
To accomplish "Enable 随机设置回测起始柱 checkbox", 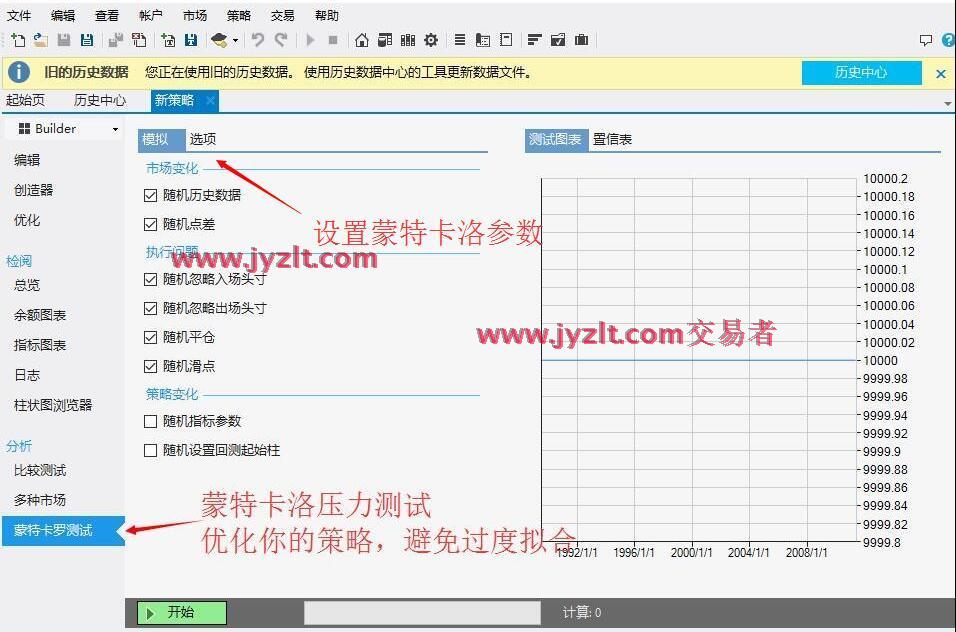I will point(150,450).
